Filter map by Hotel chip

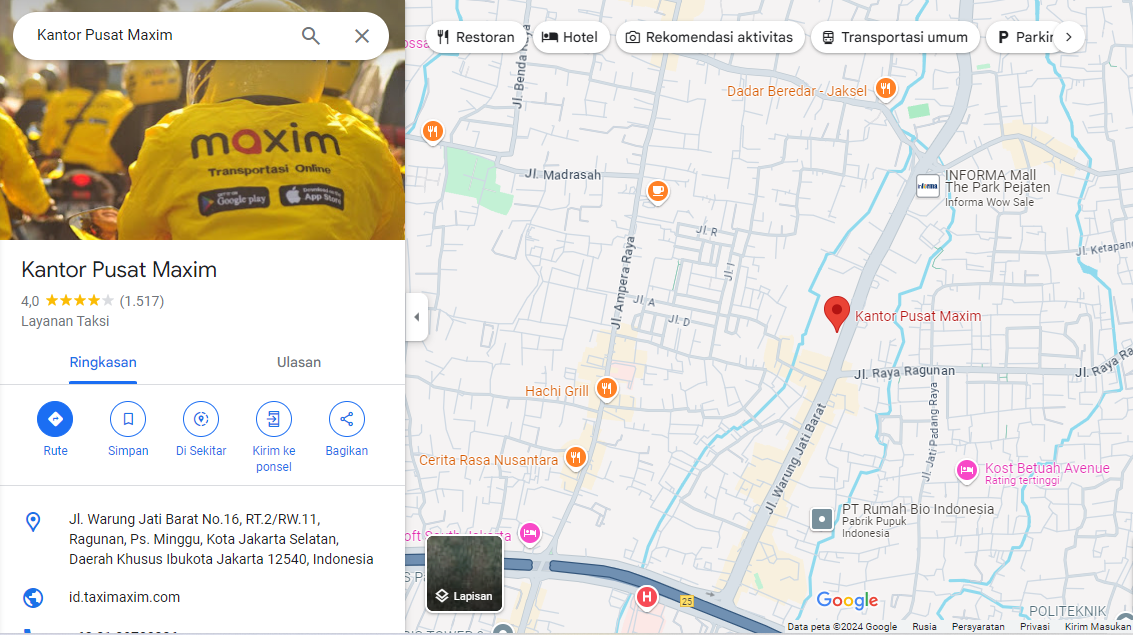(569, 38)
